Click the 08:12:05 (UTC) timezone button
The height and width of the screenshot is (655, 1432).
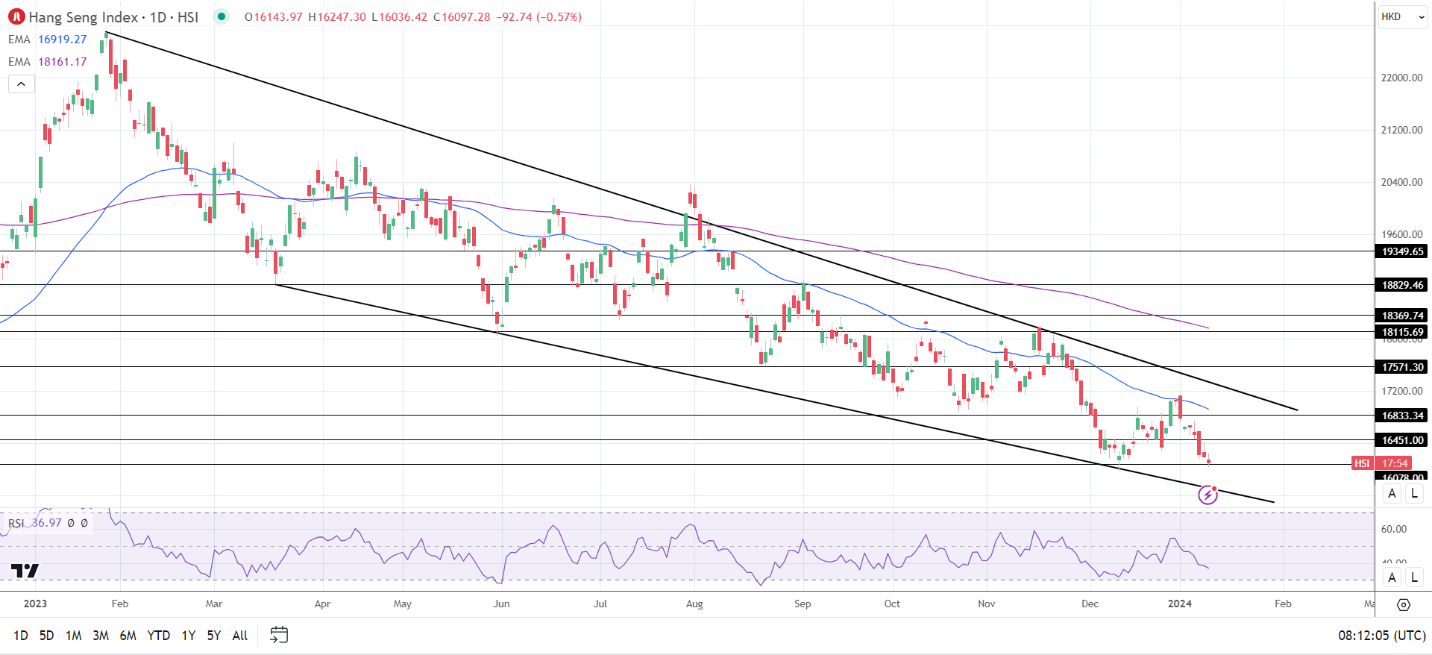pos(1381,635)
